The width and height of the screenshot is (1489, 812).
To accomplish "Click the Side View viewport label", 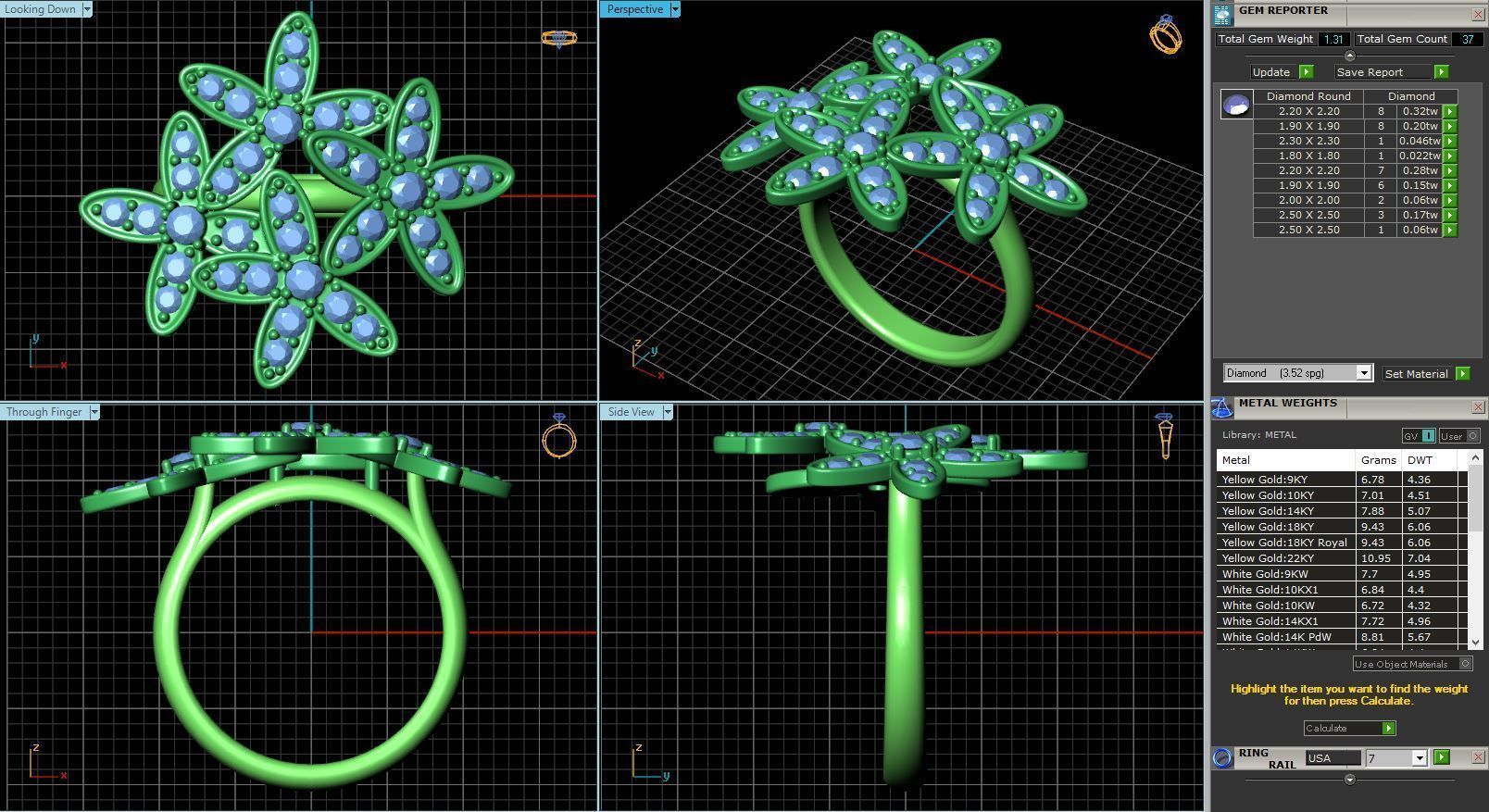I will point(631,412).
